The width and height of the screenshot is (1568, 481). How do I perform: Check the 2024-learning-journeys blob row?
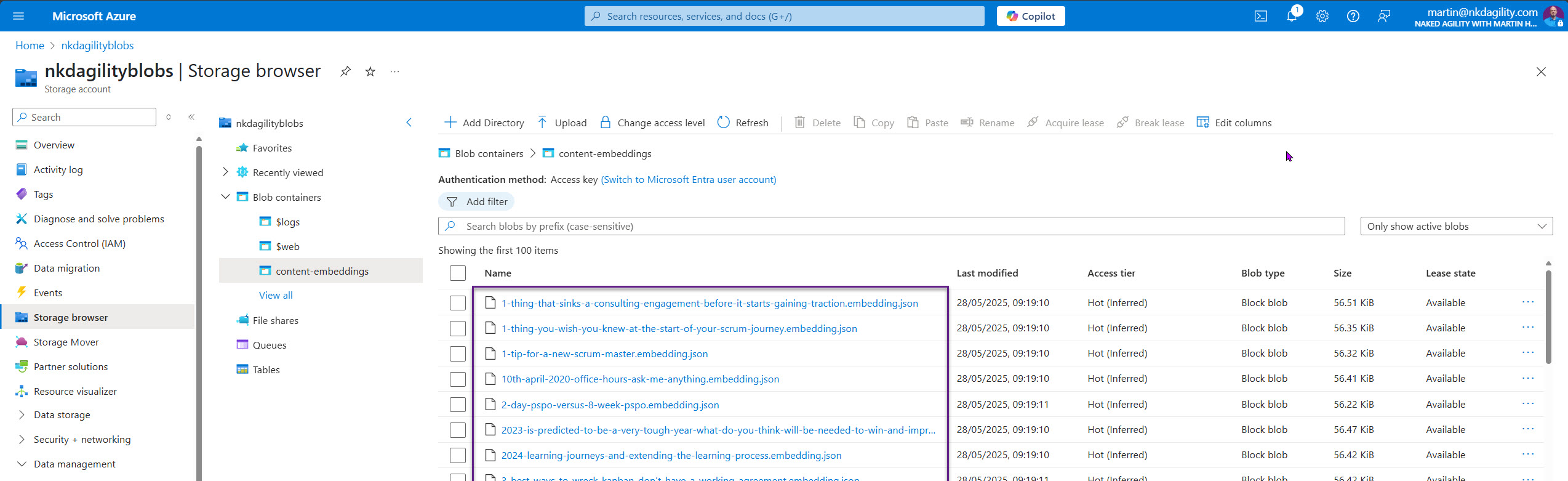coord(458,455)
